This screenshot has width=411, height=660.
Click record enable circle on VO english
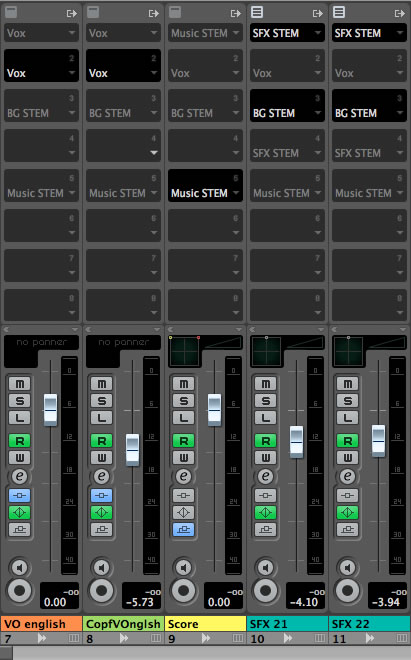click(x=19, y=590)
